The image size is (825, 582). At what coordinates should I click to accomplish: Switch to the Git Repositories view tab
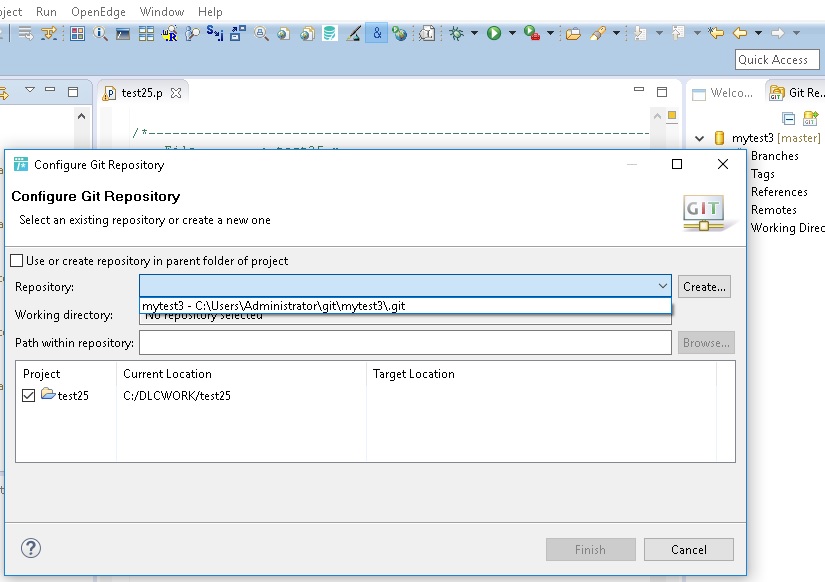coord(797,93)
